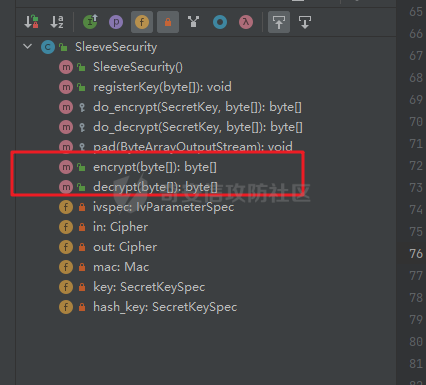
Task: Click line number 76 in gutter
Action: coord(416,254)
